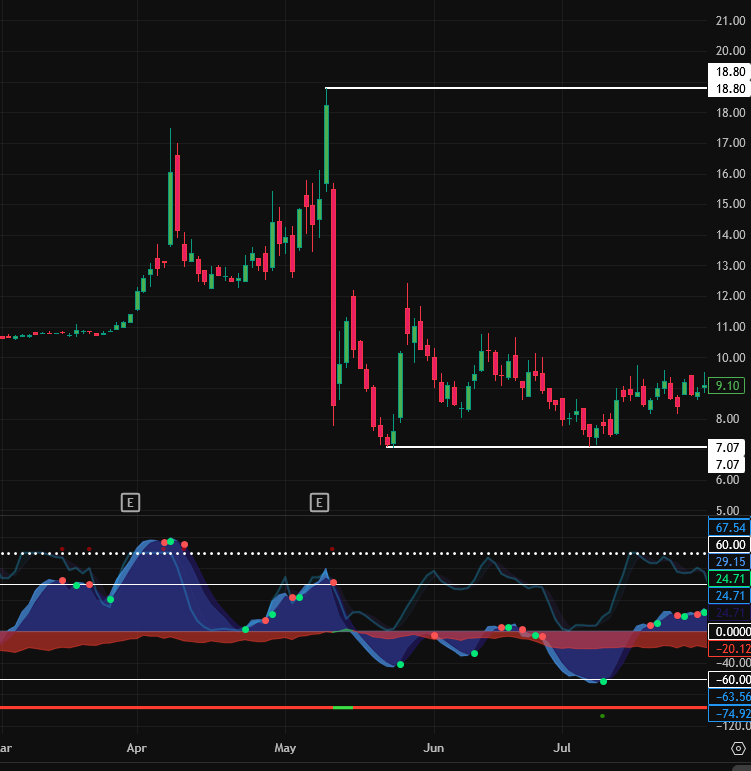Click the 13.00 price axis label

(x=730, y=266)
